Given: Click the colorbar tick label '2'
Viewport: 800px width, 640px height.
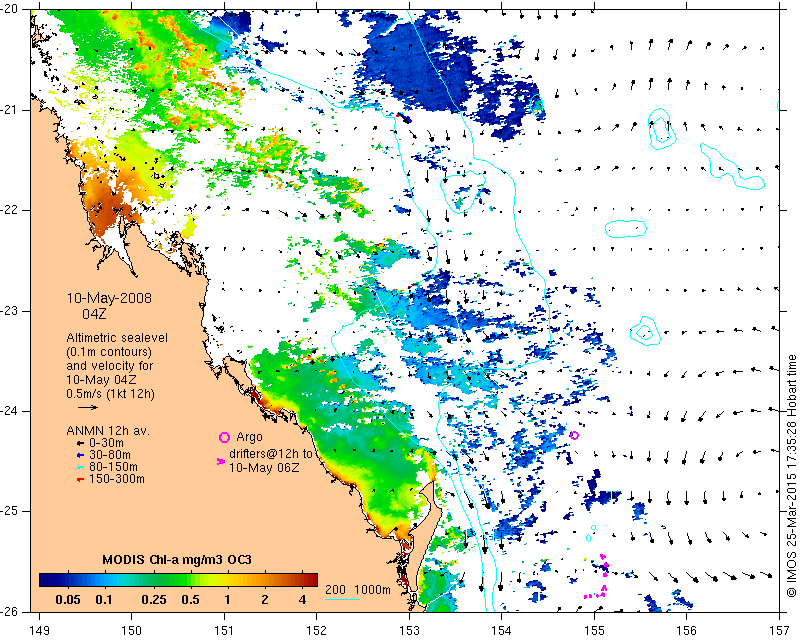Looking at the screenshot, I should pyautogui.click(x=265, y=599).
